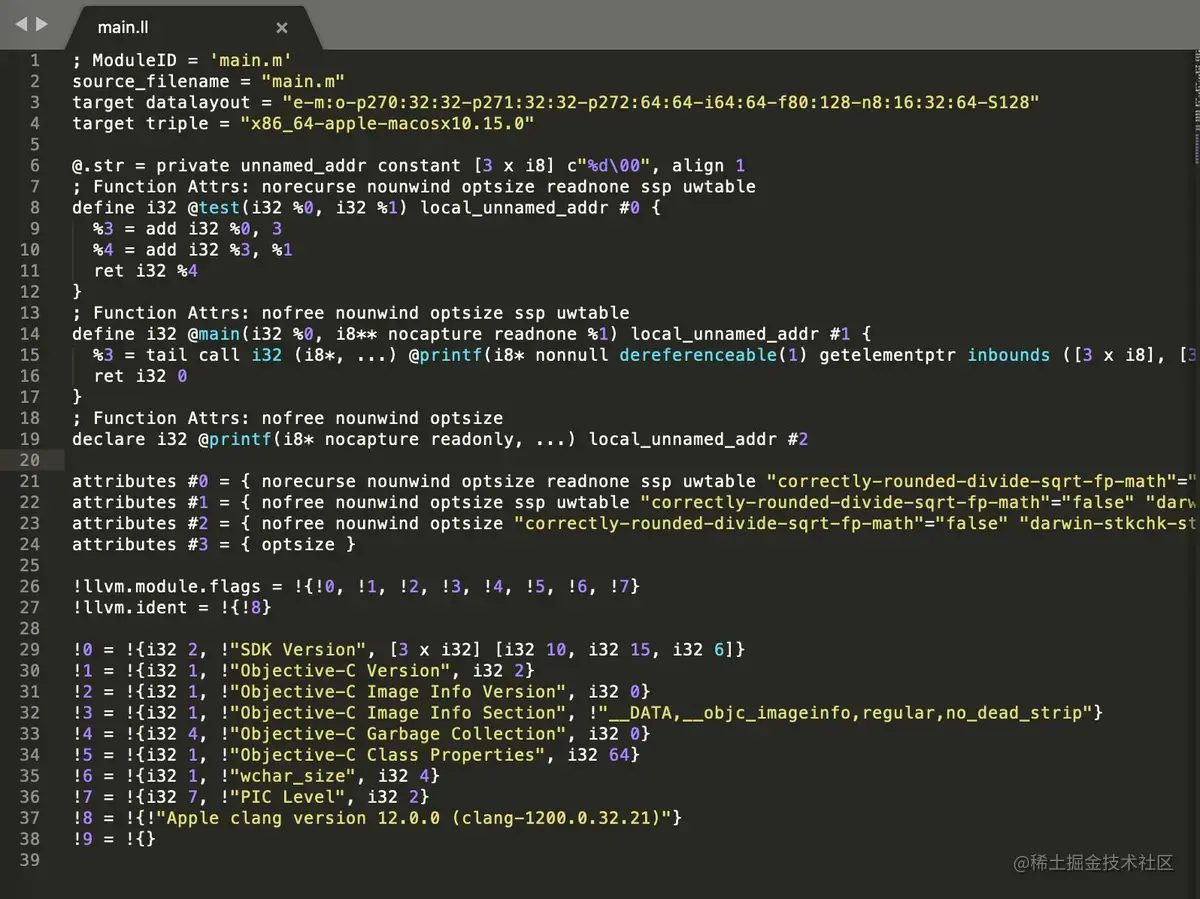Click "@.str" on line 6
The image size is (1200, 899).
click(x=98, y=166)
